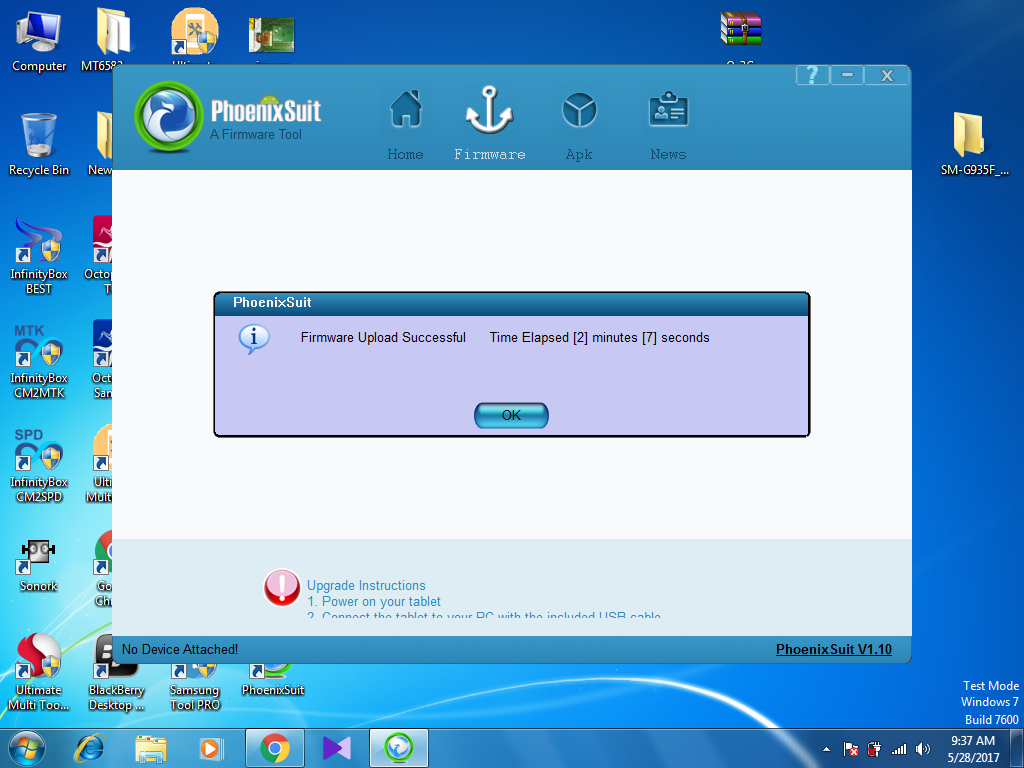Click the network signal tray icon
Image resolution: width=1024 pixels, height=768 pixels.
pyautogui.click(x=899, y=750)
